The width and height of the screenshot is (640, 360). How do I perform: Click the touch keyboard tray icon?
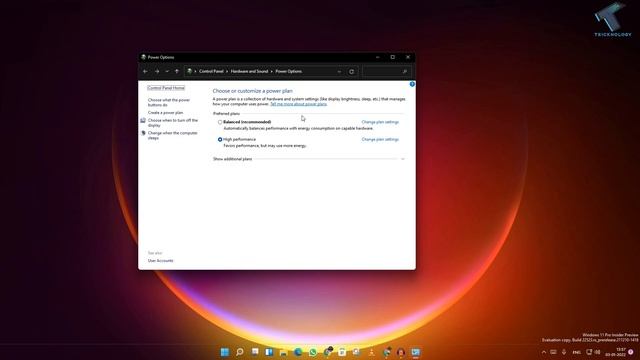click(x=553, y=352)
